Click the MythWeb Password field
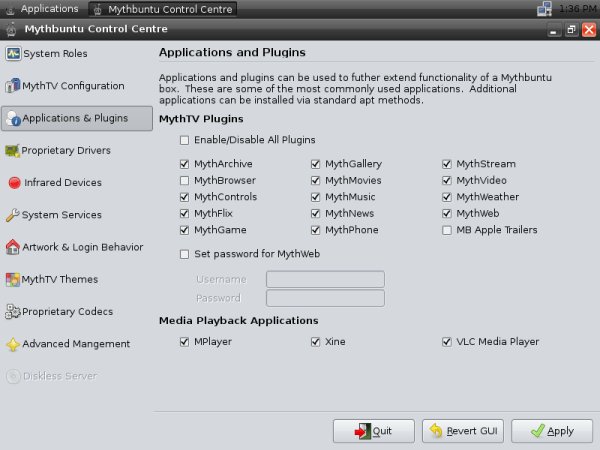Image resolution: width=600 pixels, height=450 pixels. click(325, 298)
